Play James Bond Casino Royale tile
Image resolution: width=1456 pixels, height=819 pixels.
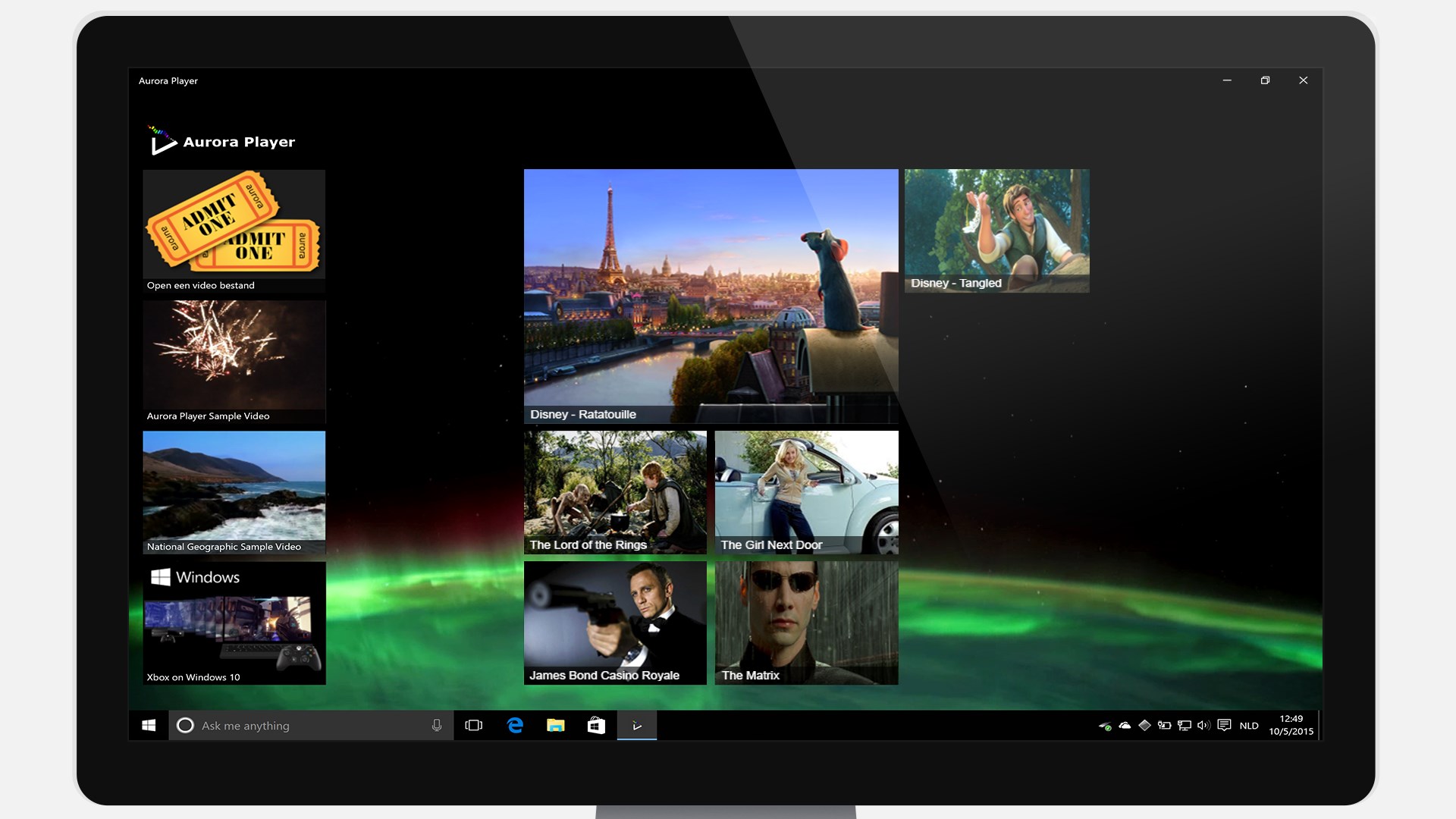pos(615,623)
